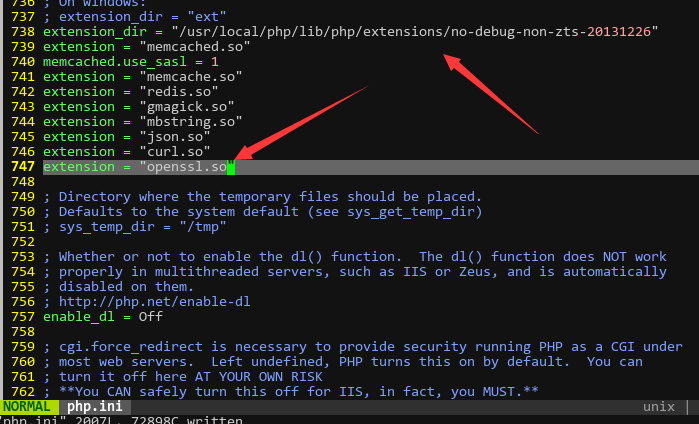Click the value 1 of memcached.use_sasl
Viewport: 699px width, 424px height.
click(x=215, y=61)
